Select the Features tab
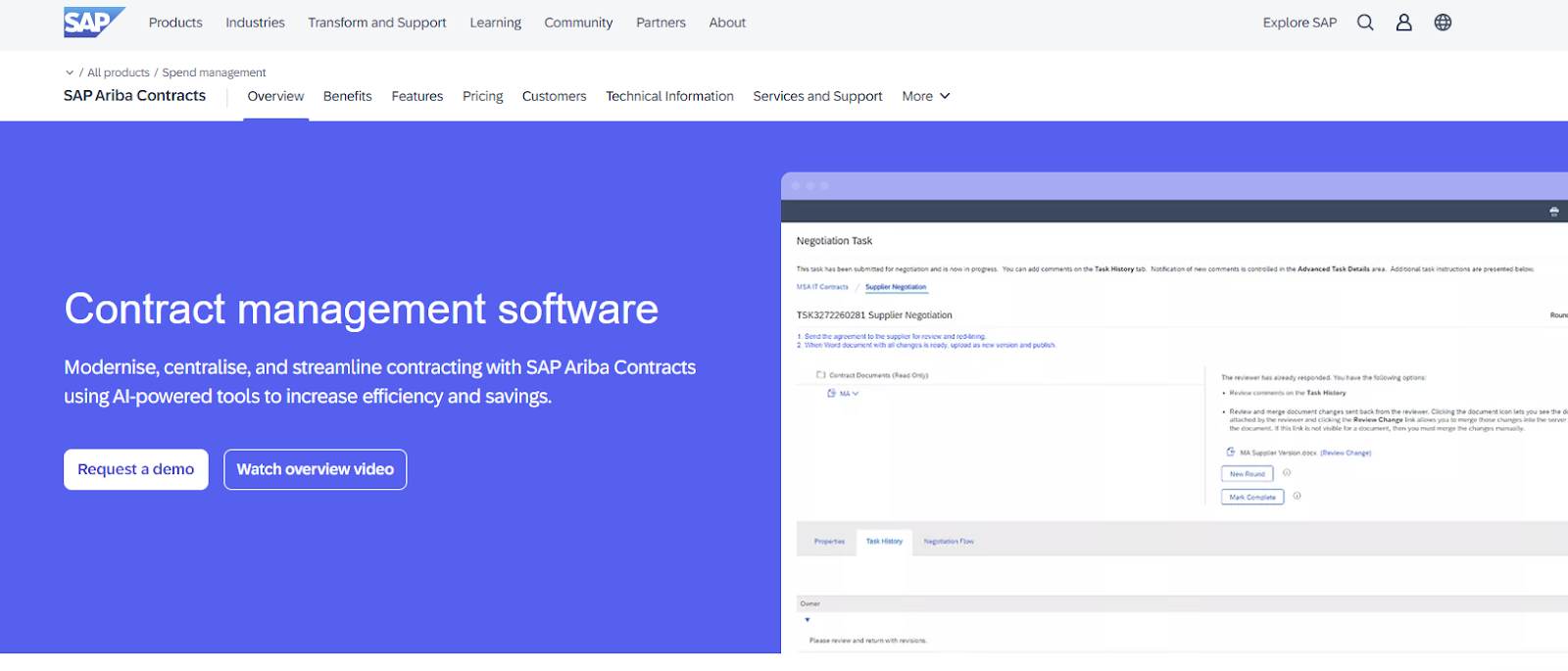The image size is (1568, 671). pyautogui.click(x=417, y=96)
